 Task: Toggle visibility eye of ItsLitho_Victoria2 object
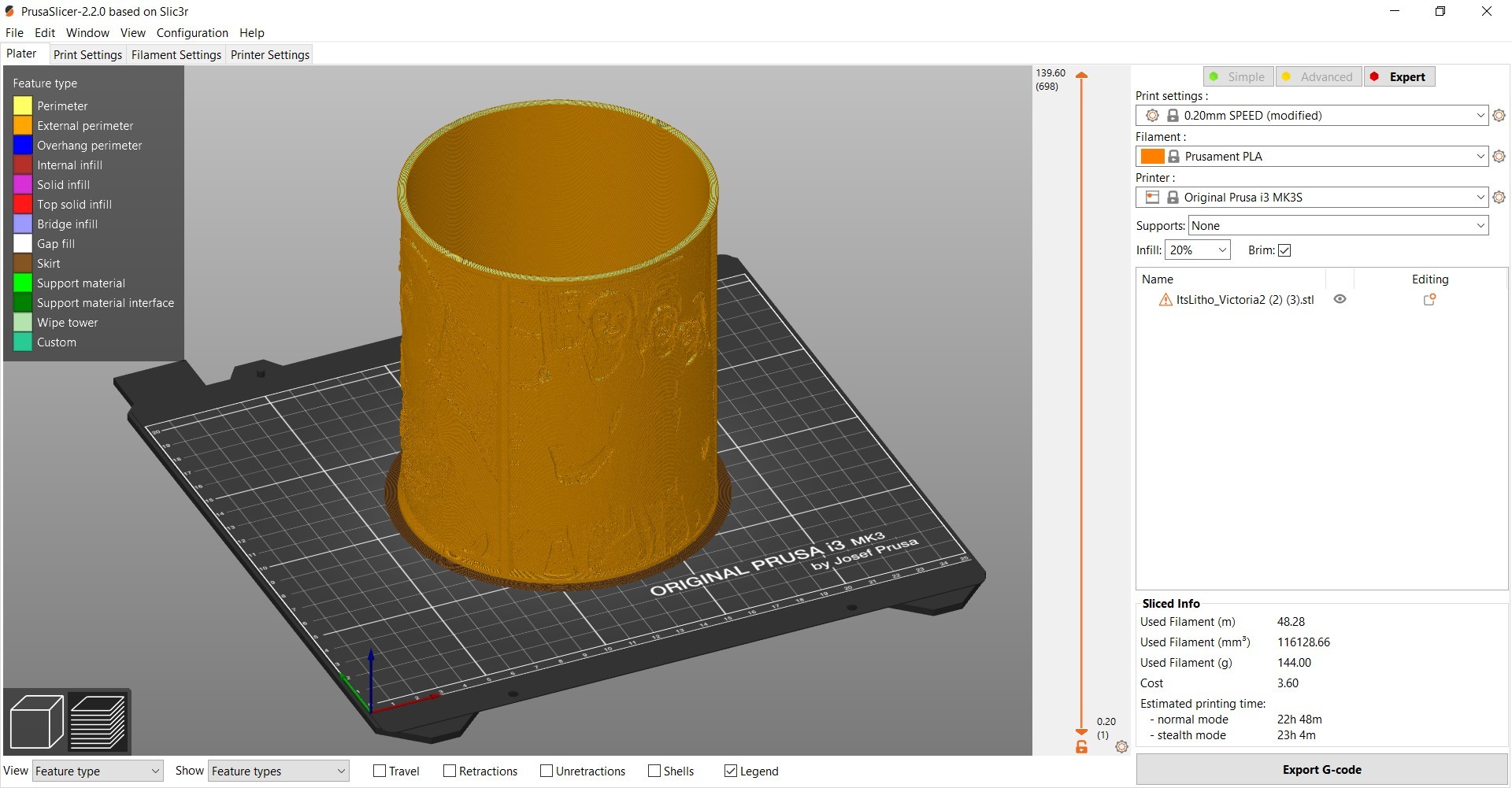click(x=1340, y=299)
